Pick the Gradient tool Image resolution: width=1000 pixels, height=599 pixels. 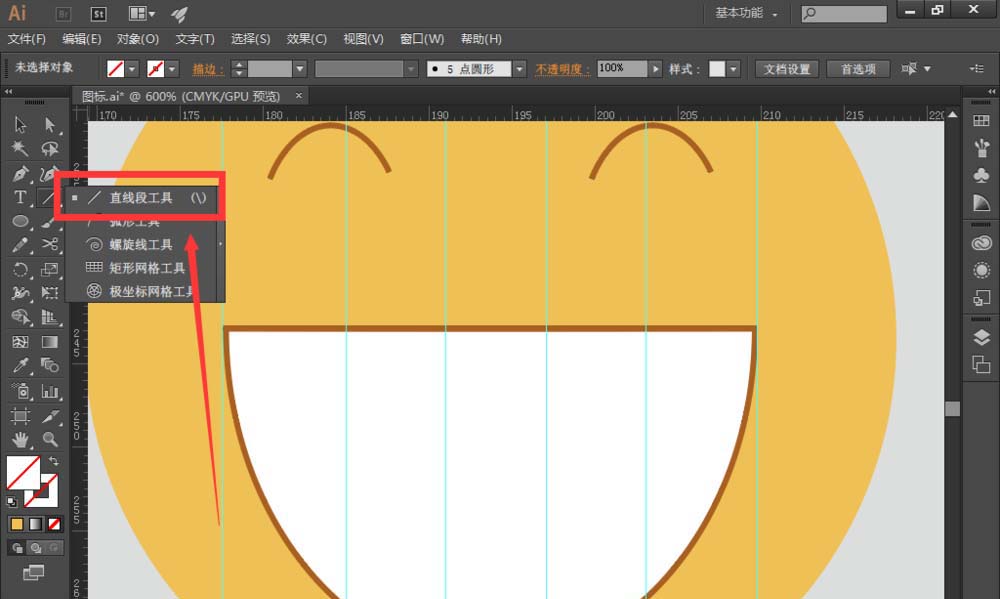coord(50,342)
